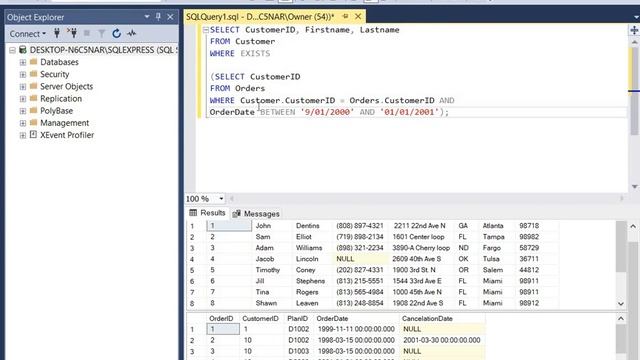Click the first results grid scroll down arrow
Screen dimensions: 640x360
coord(621,304)
